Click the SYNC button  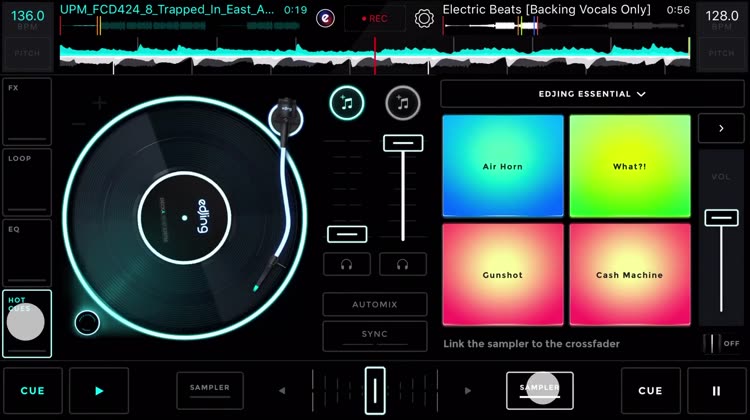pyautogui.click(x=375, y=336)
